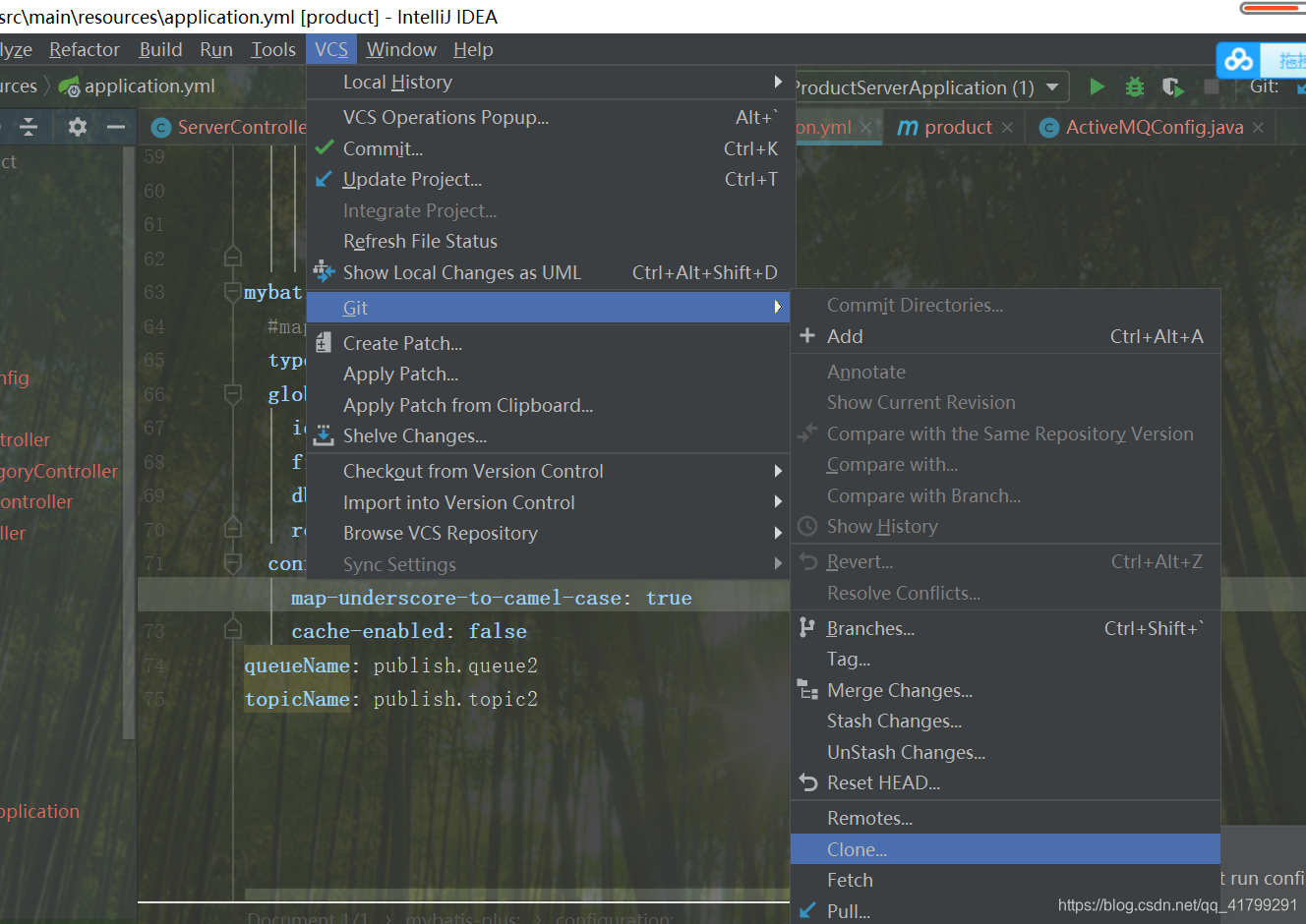
Task: Select Apply Patch from Clipboard...
Action: point(551,405)
